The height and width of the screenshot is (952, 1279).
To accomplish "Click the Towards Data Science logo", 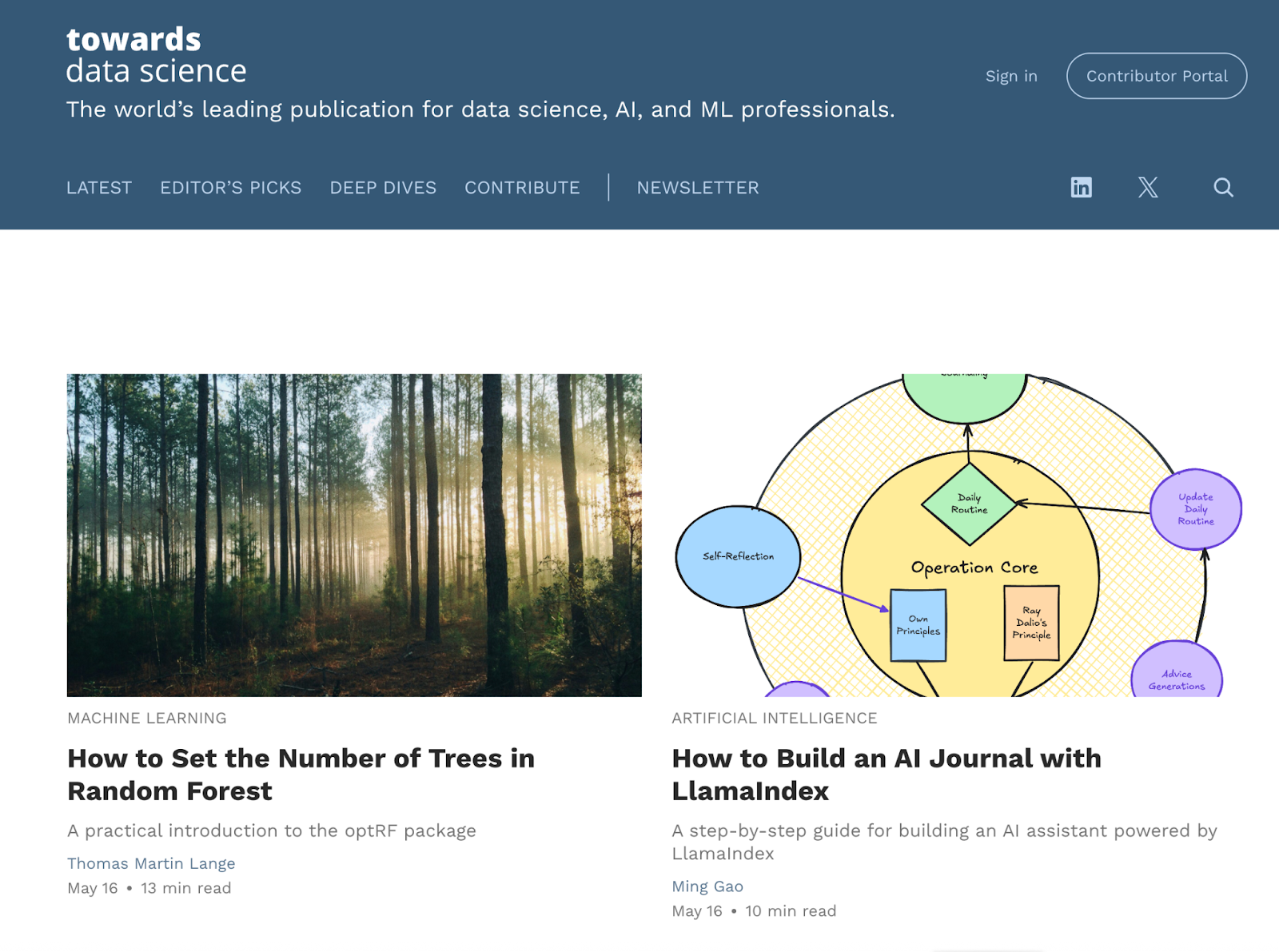I will [157, 55].
